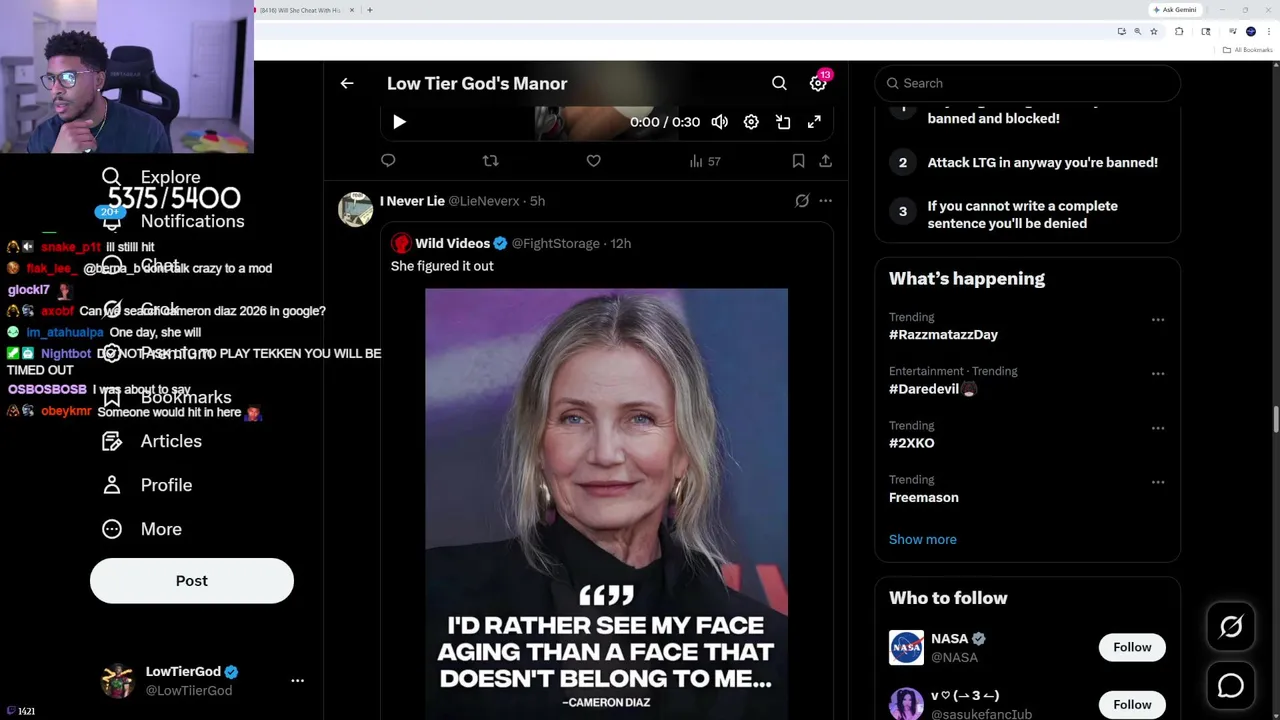Open community settings gear with notification badge
Viewport: 1280px width, 720px height.
(818, 83)
